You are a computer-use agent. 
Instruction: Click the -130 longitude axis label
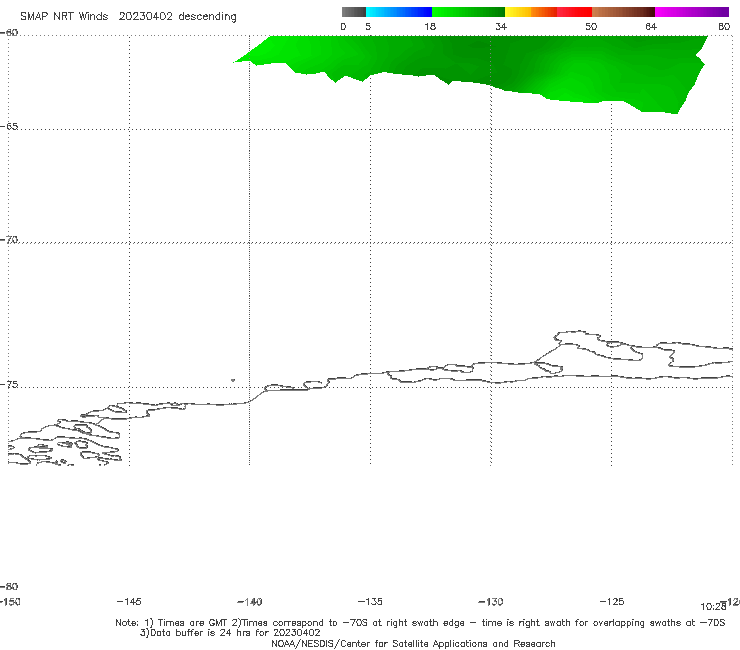click(x=491, y=602)
